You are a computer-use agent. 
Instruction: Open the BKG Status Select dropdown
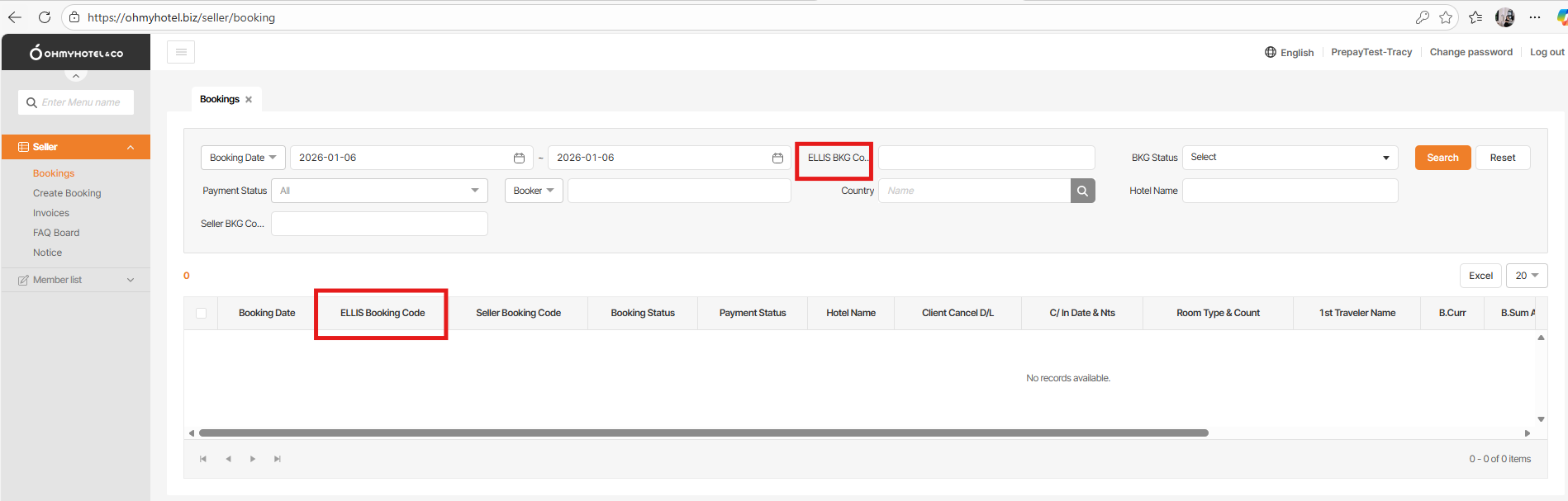(x=1290, y=158)
